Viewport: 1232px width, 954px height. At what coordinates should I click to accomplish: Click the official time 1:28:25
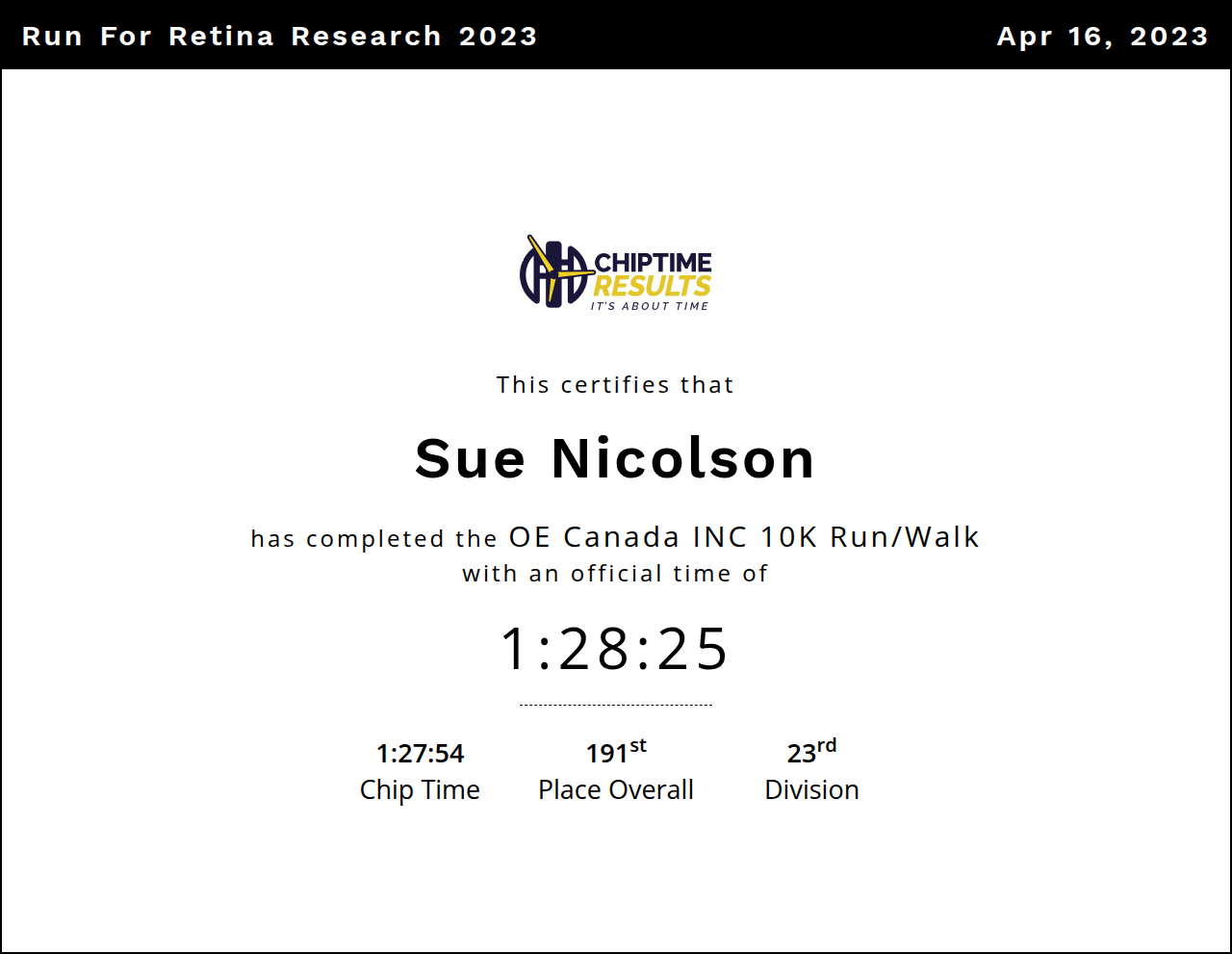pyautogui.click(x=615, y=649)
